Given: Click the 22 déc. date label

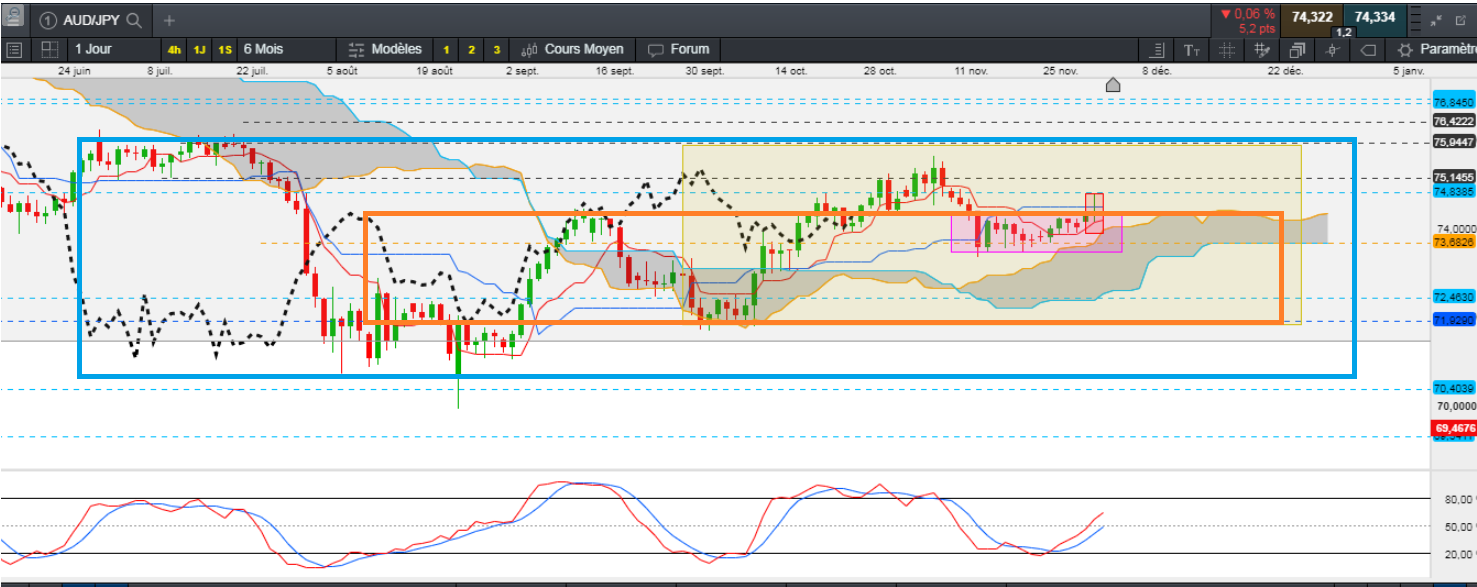Looking at the screenshot, I should point(1285,71).
